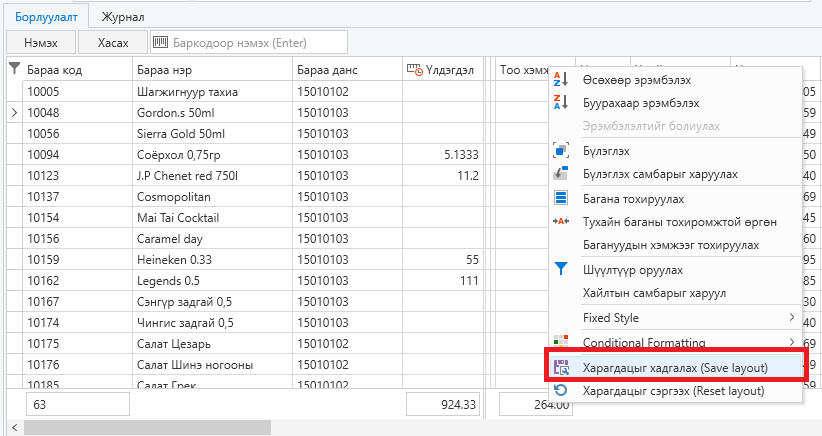Screen dimensions: 822x436
Task: Click the filter funnel in grid header corner
Action: click(x=15, y=69)
